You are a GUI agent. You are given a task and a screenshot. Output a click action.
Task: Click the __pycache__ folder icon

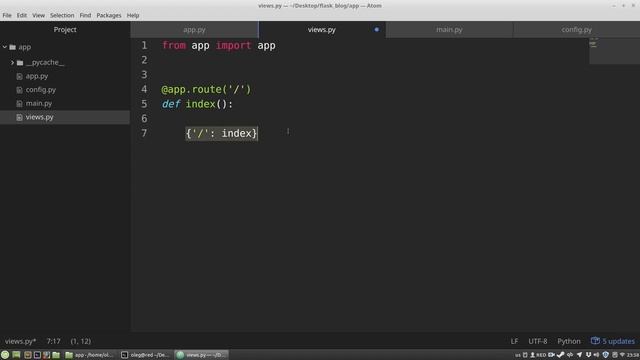click(20, 62)
